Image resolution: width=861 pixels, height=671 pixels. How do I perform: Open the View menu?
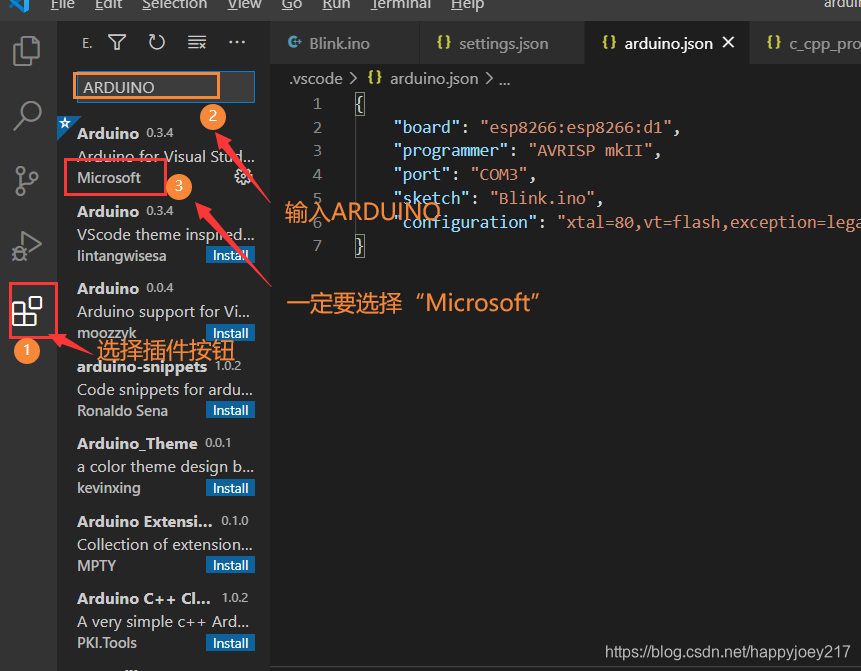244,4
